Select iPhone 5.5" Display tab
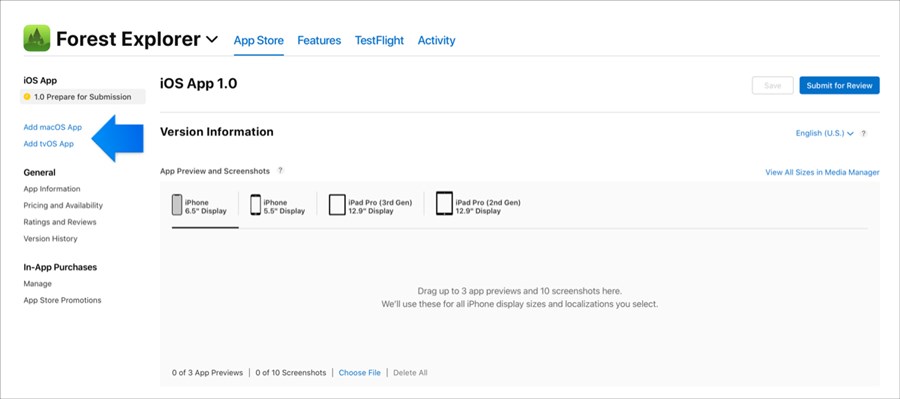Screen dimensions: 900x399 pos(278,206)
